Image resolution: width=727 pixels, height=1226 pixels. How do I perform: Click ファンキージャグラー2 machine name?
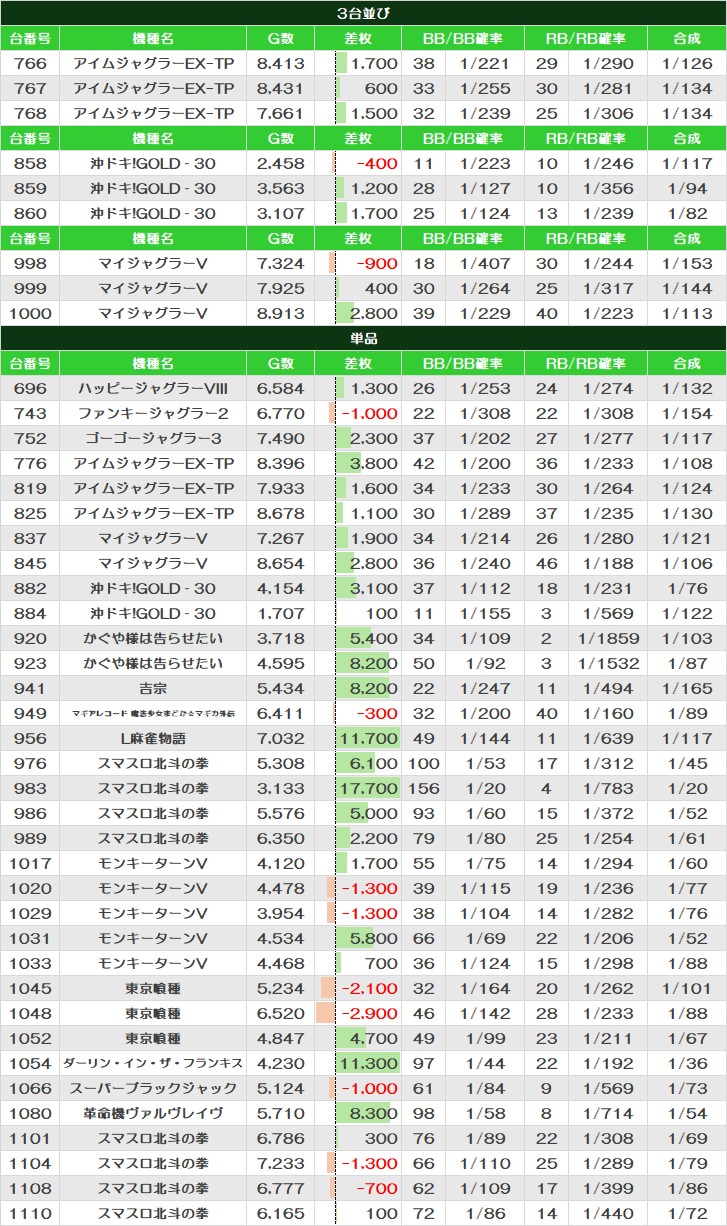153,413
